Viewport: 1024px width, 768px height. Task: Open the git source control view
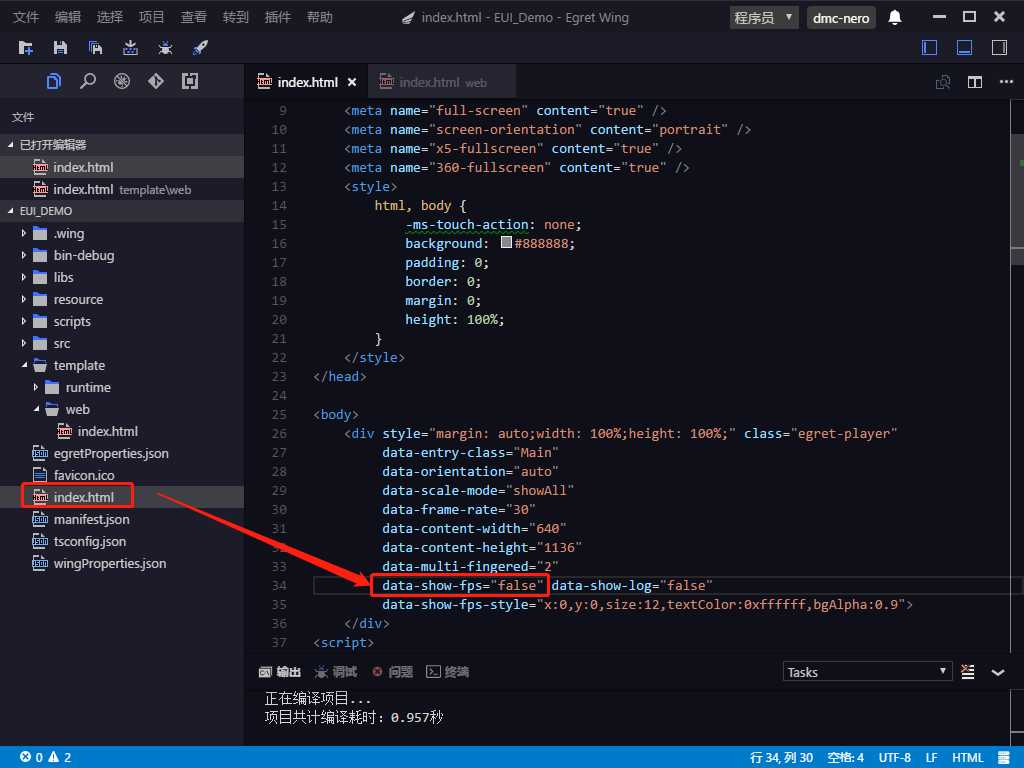coord(155,81)
